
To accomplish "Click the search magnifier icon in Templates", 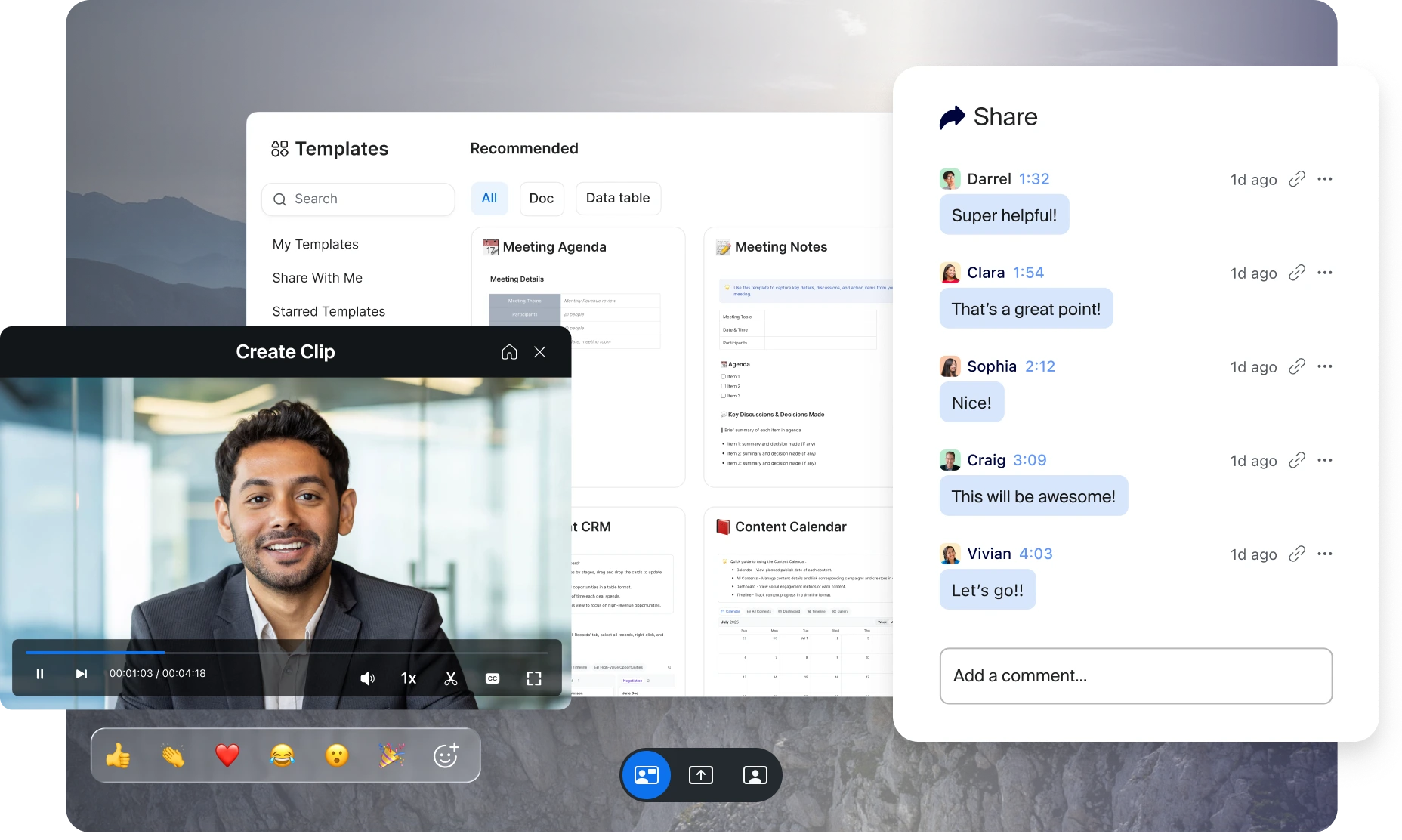I will [279, 199].
